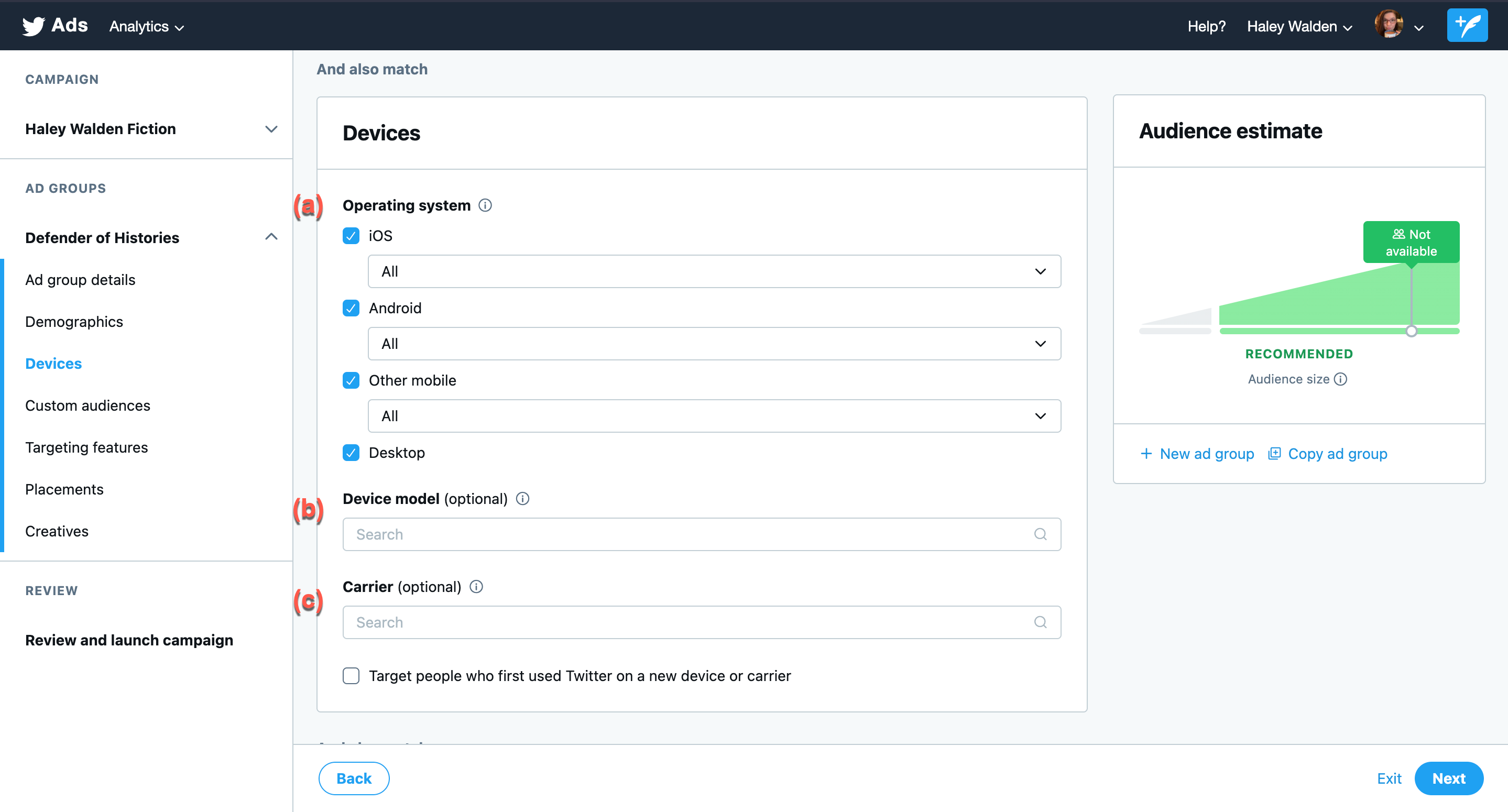
Task: Click the Next button
Action: [1448, 778]
